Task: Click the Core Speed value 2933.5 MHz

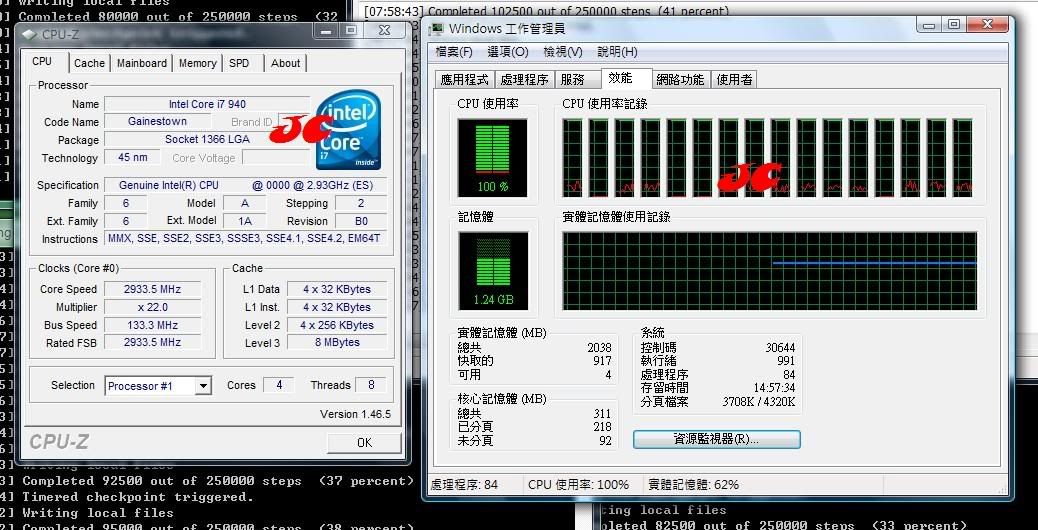Action: coord(152,289)
